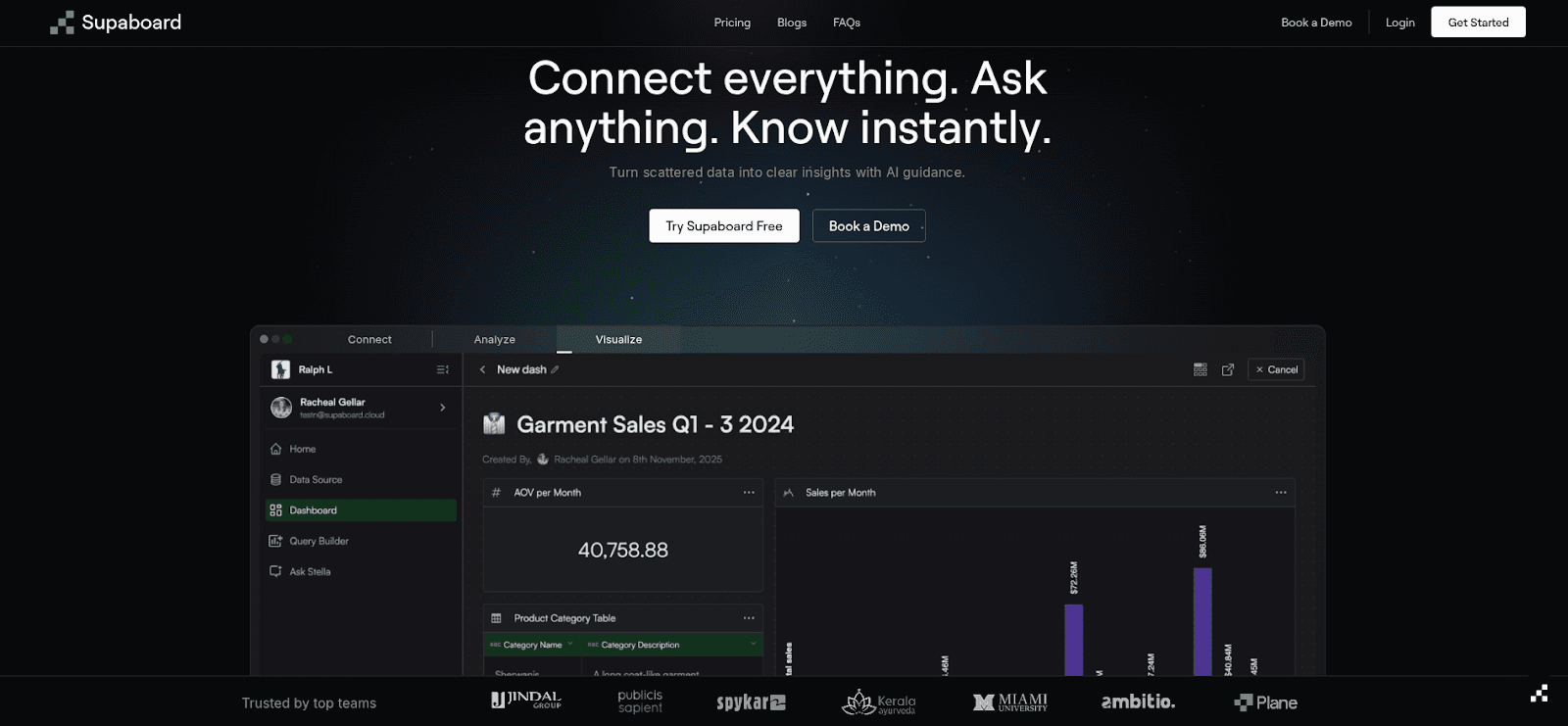Screen dimensions: 1568x726
Task: Click Try Supaboard Free button
Action: point(724,225)
